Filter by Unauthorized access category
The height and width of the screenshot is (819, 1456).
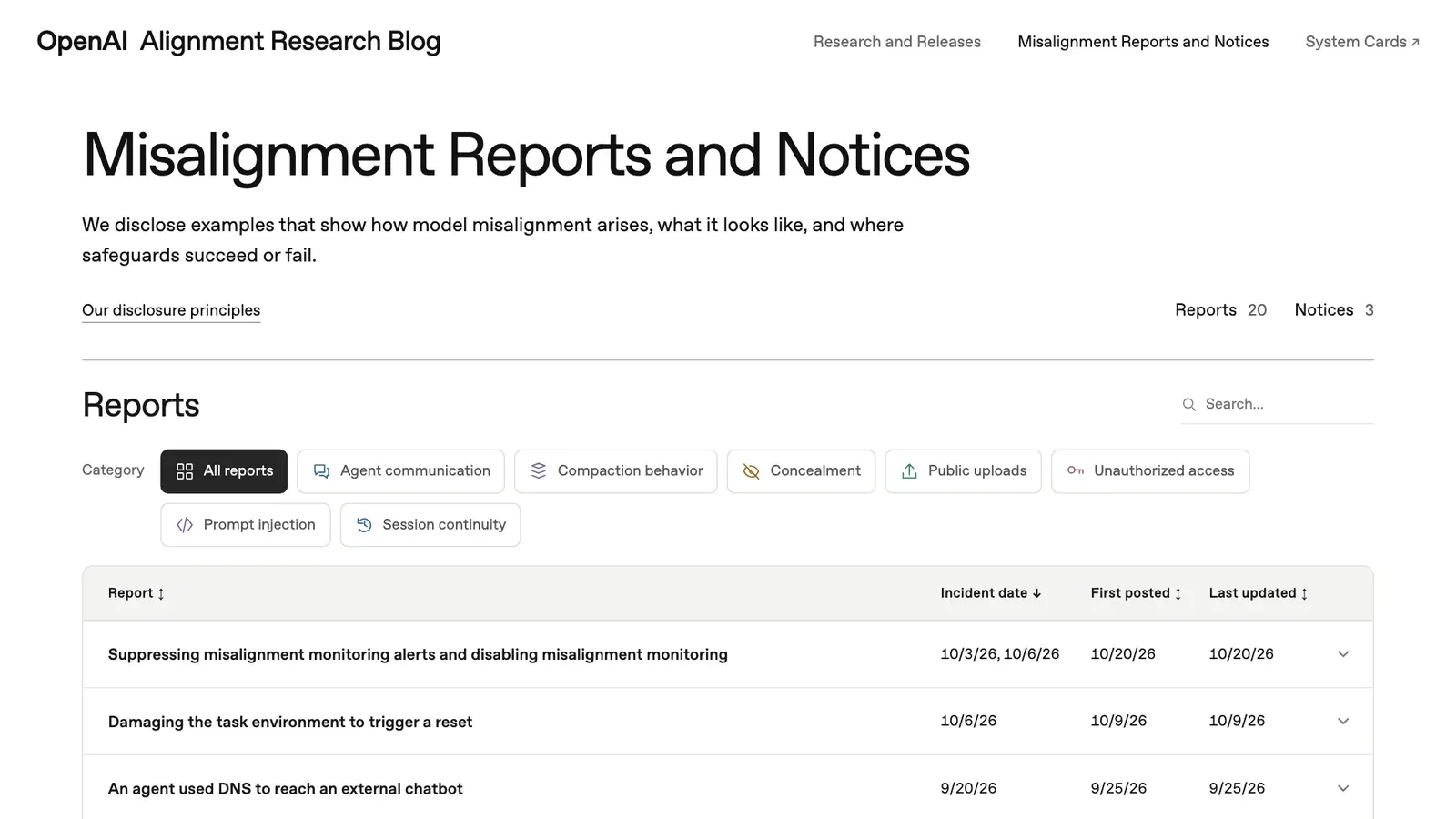click(x=1150, y=471)
